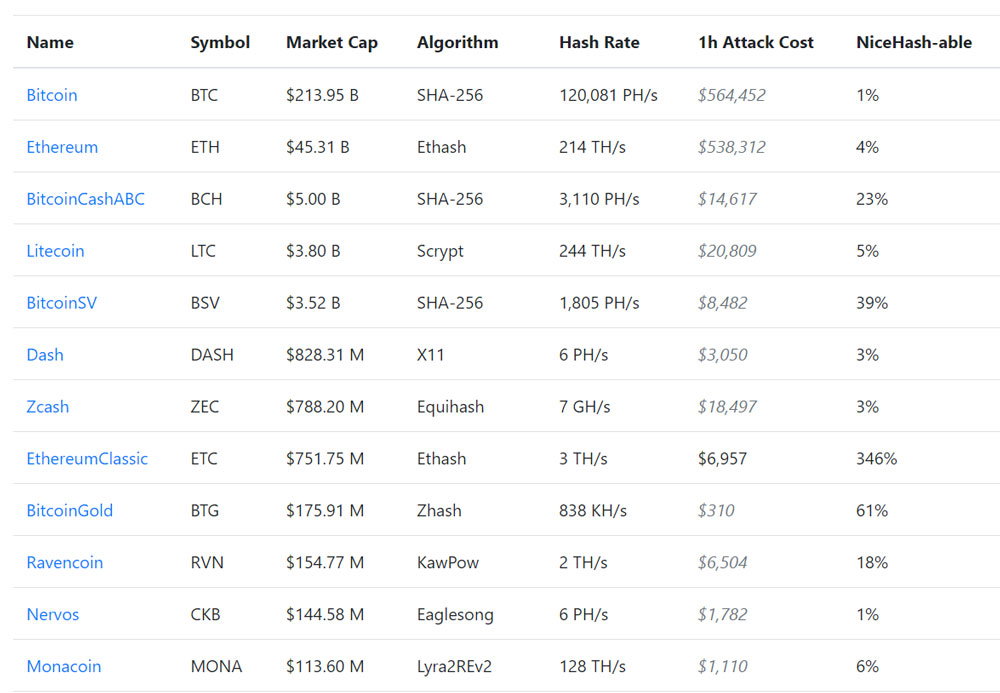Open the Bitcoin link
Screen dimensions: 1000x693
point(52,95)
